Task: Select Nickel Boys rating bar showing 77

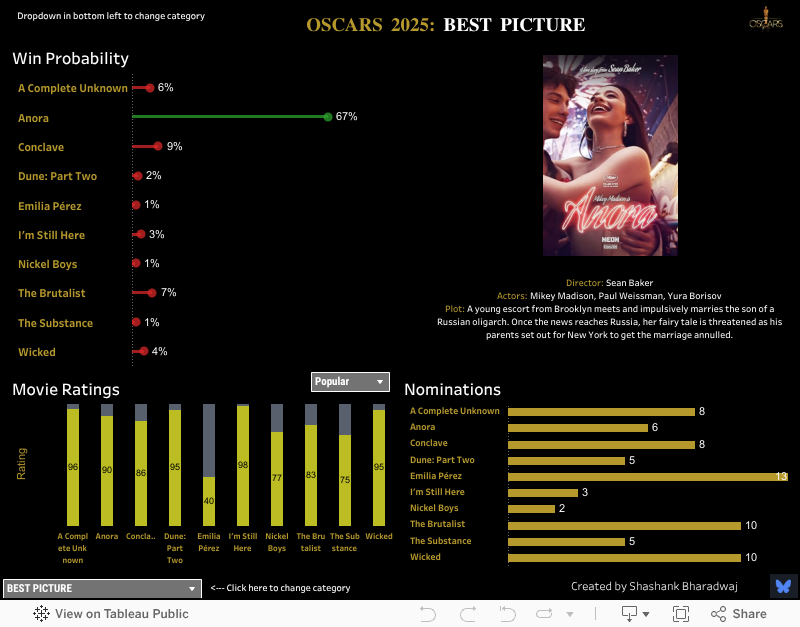Action: pyautogui.click(x=277, y=479)
